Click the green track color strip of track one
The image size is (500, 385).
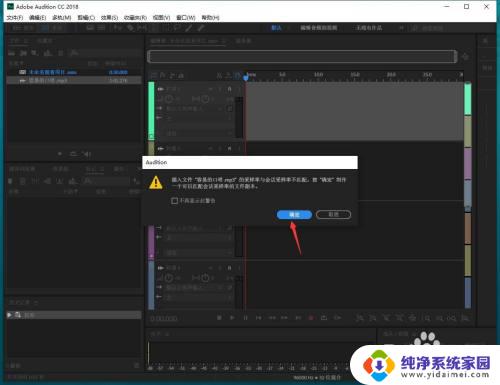coord(151,110)
